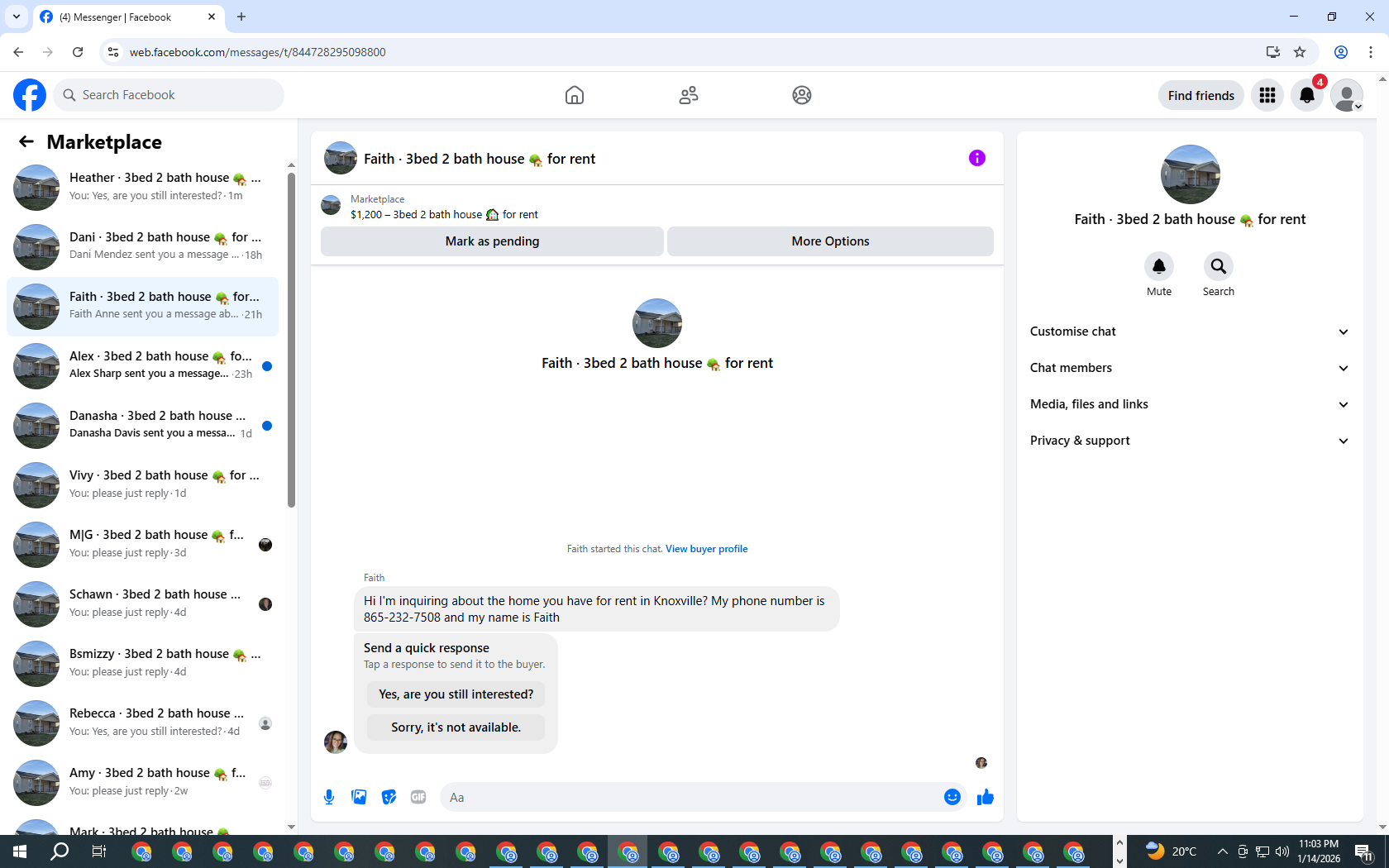This screenshot has width=1389, height=868.
Task: Open conversation information purple icon
Action: tap(977, 158)
